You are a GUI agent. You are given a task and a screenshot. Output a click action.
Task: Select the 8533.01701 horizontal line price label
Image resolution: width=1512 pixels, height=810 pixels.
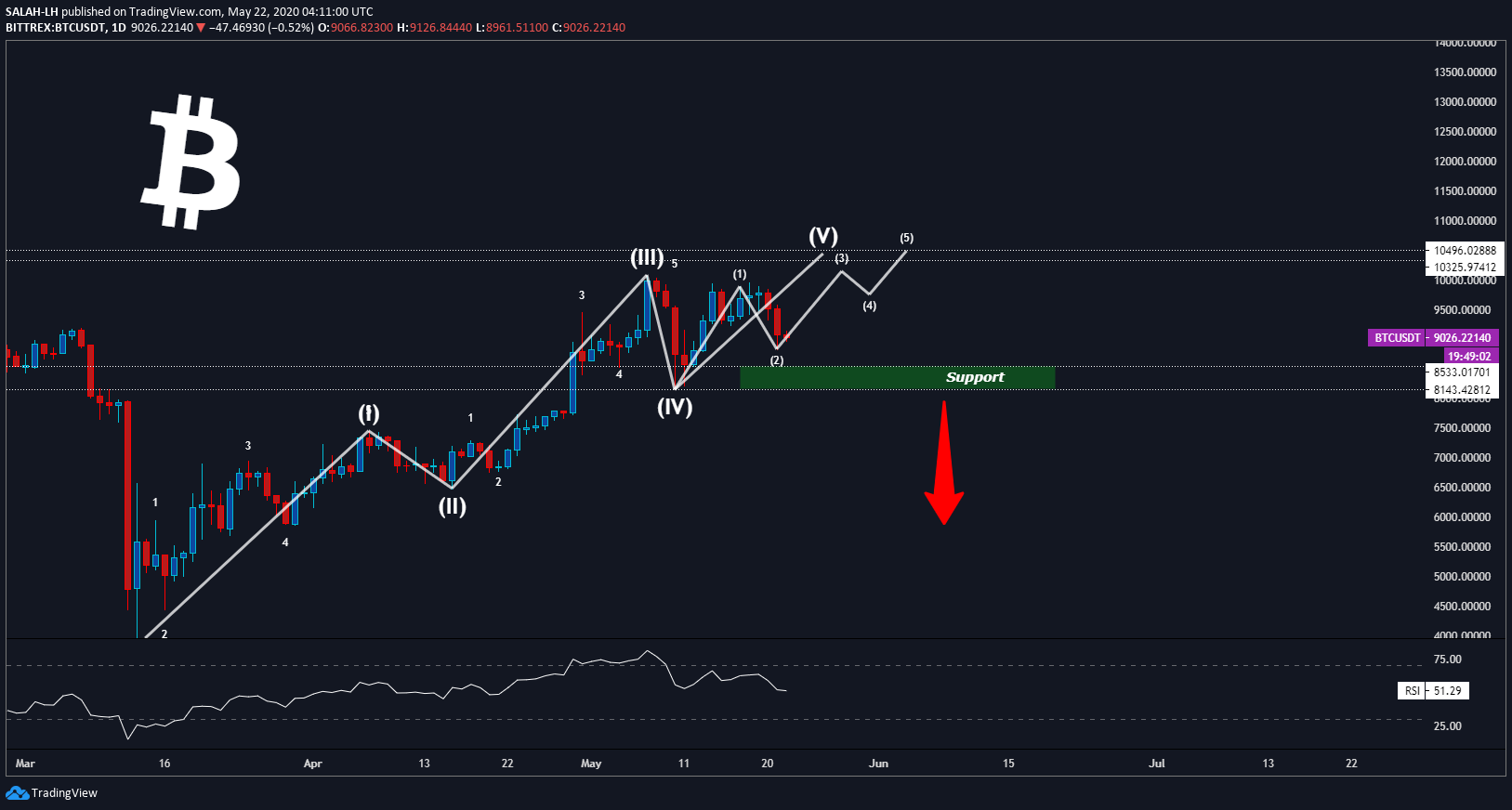click(x=1461, y=372)
